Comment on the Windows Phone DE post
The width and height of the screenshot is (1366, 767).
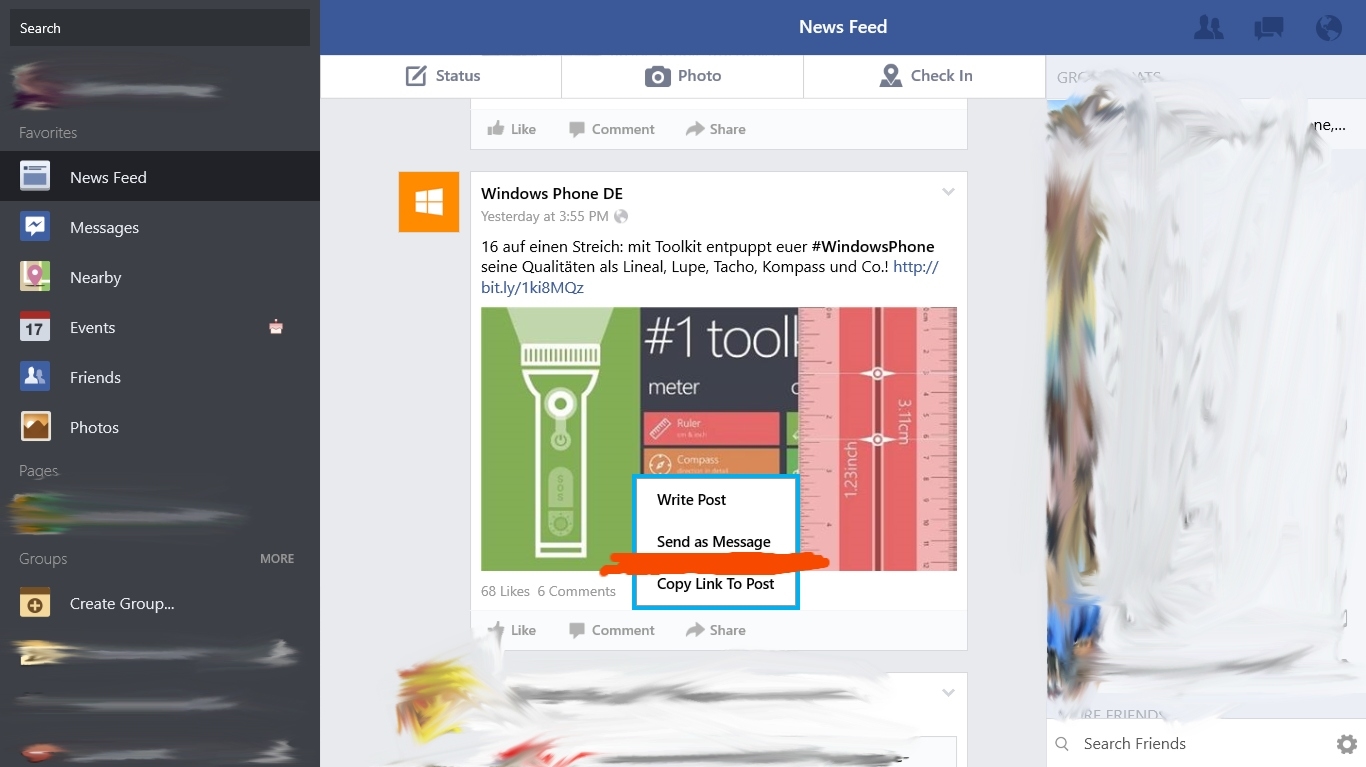coord(612,630)
